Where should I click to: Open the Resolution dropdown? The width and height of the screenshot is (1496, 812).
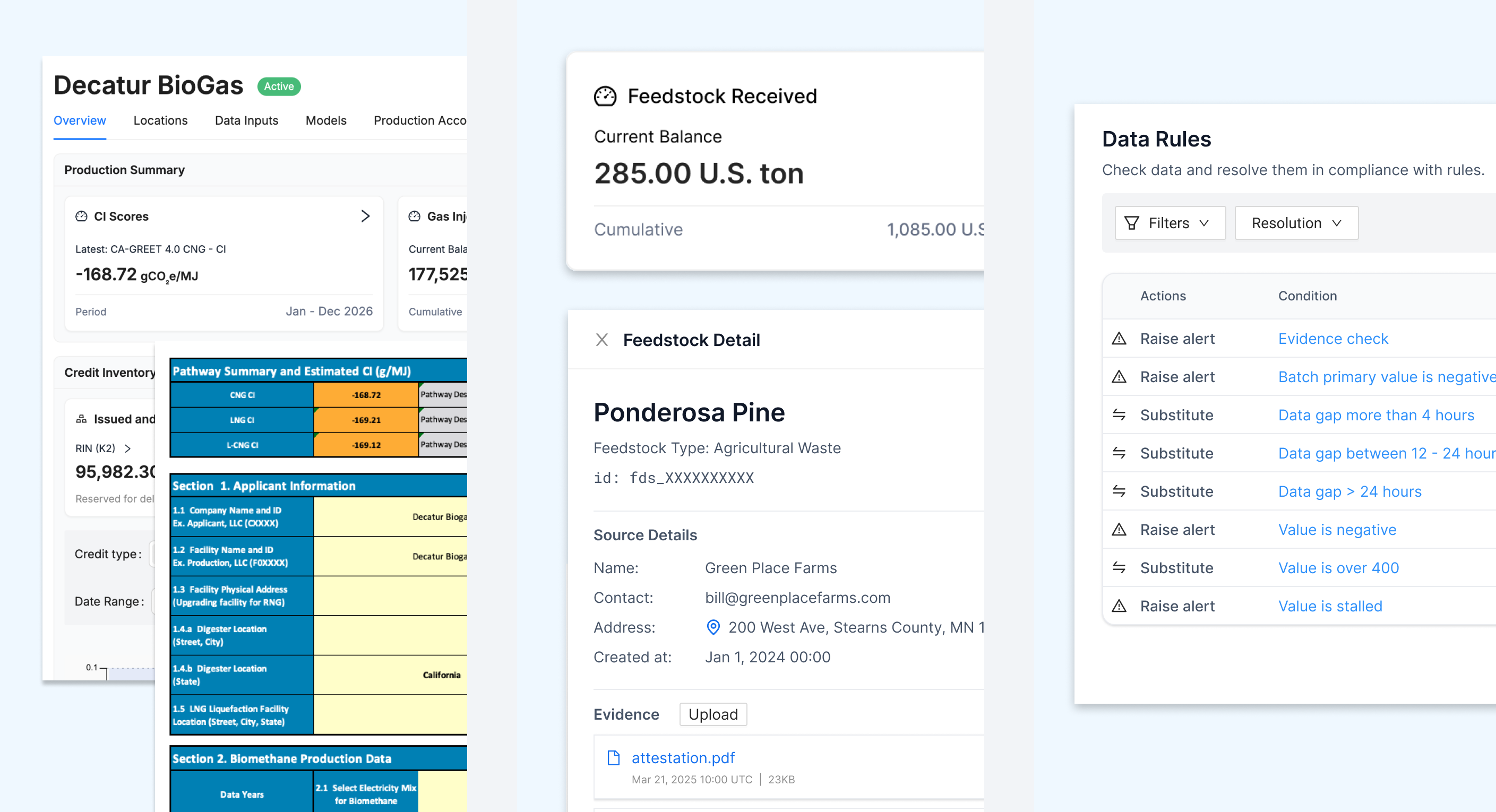pyautogui.click(x=1296, y=223)
